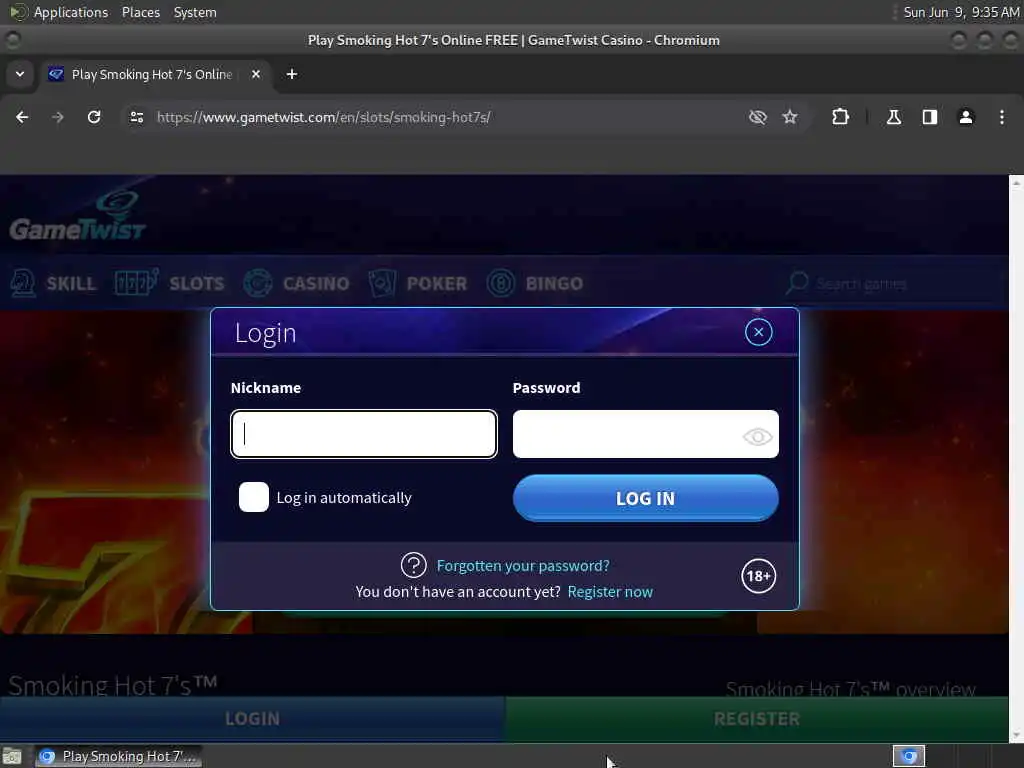Click the page vertical scrollbar
Image resolution: width=1024 pixels, height=768 pixels.
[x=1016, y=458]
